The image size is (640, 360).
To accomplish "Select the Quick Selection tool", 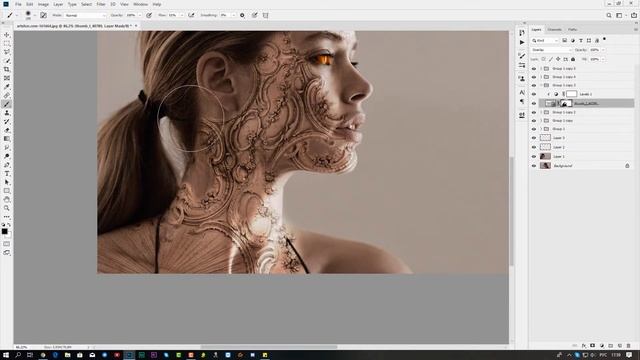I will 7,60.
